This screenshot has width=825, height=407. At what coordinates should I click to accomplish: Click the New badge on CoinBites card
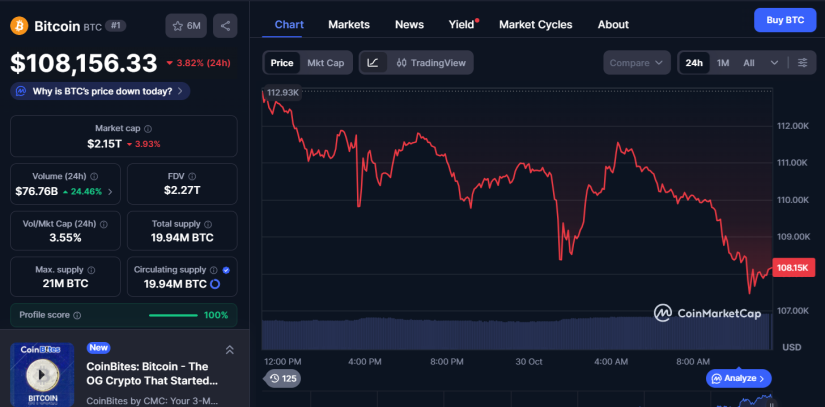[98, 348]
